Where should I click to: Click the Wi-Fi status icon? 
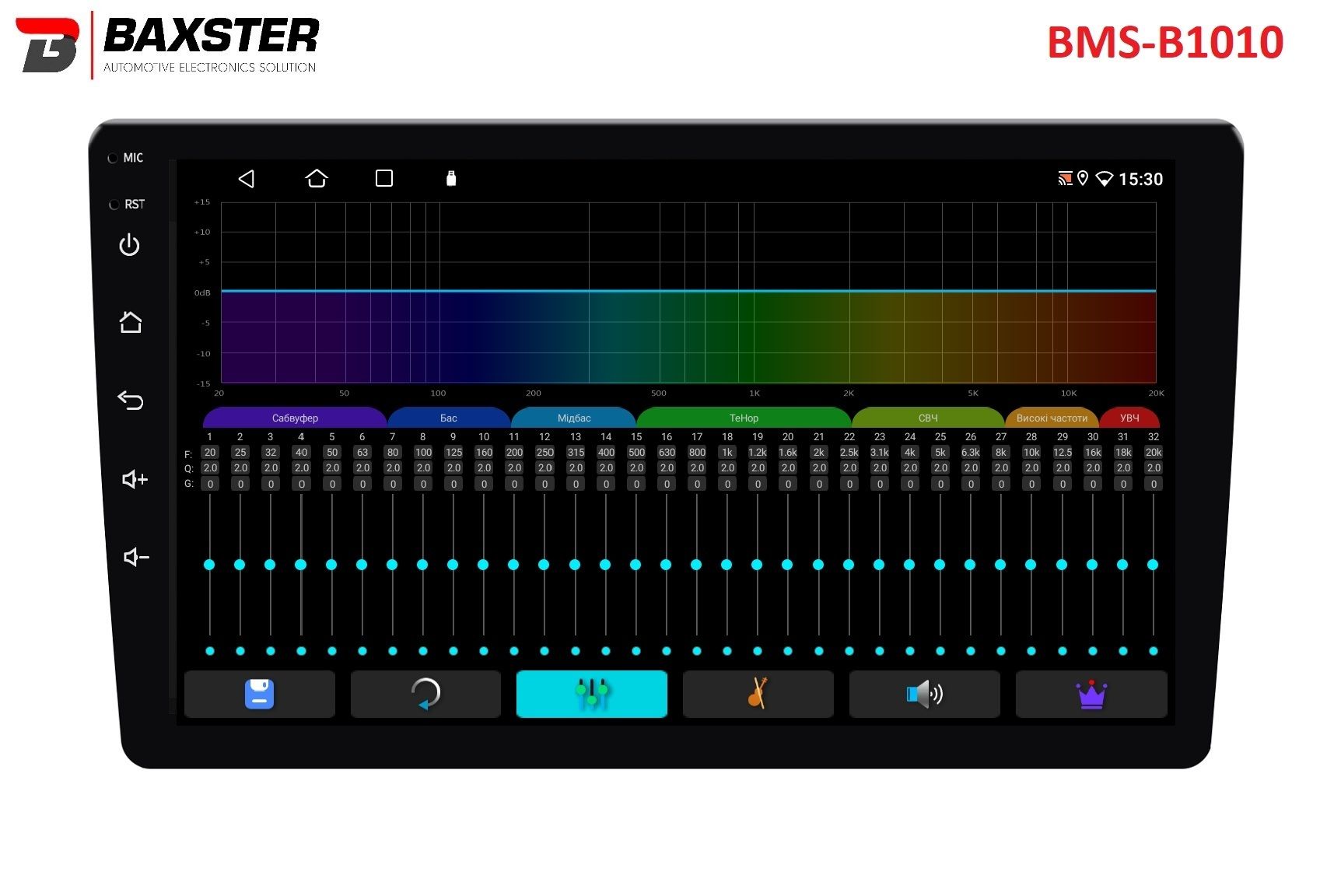[1104, 180]
